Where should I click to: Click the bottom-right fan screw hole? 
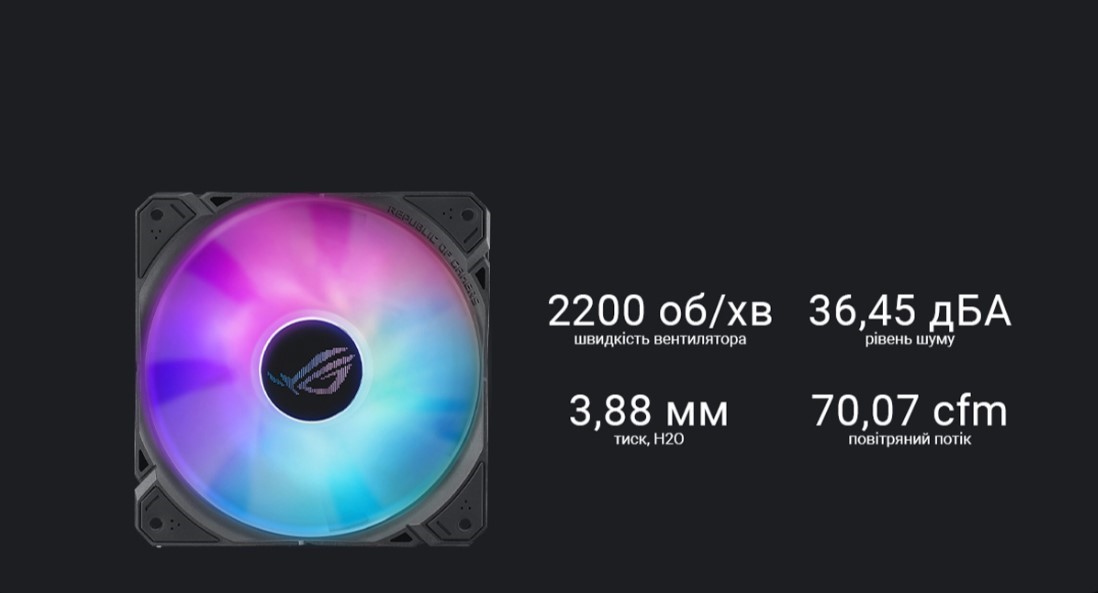464,524
